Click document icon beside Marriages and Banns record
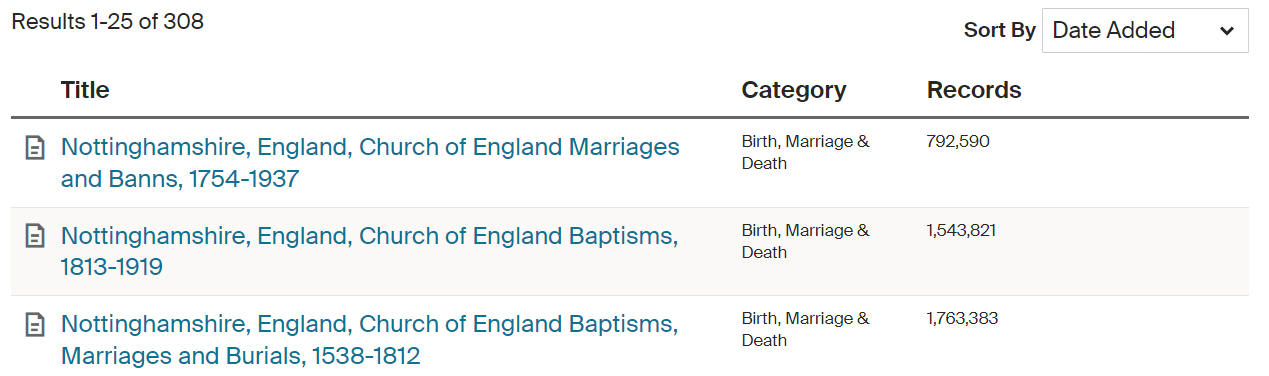1269x376 pixels. pos(35,149)
